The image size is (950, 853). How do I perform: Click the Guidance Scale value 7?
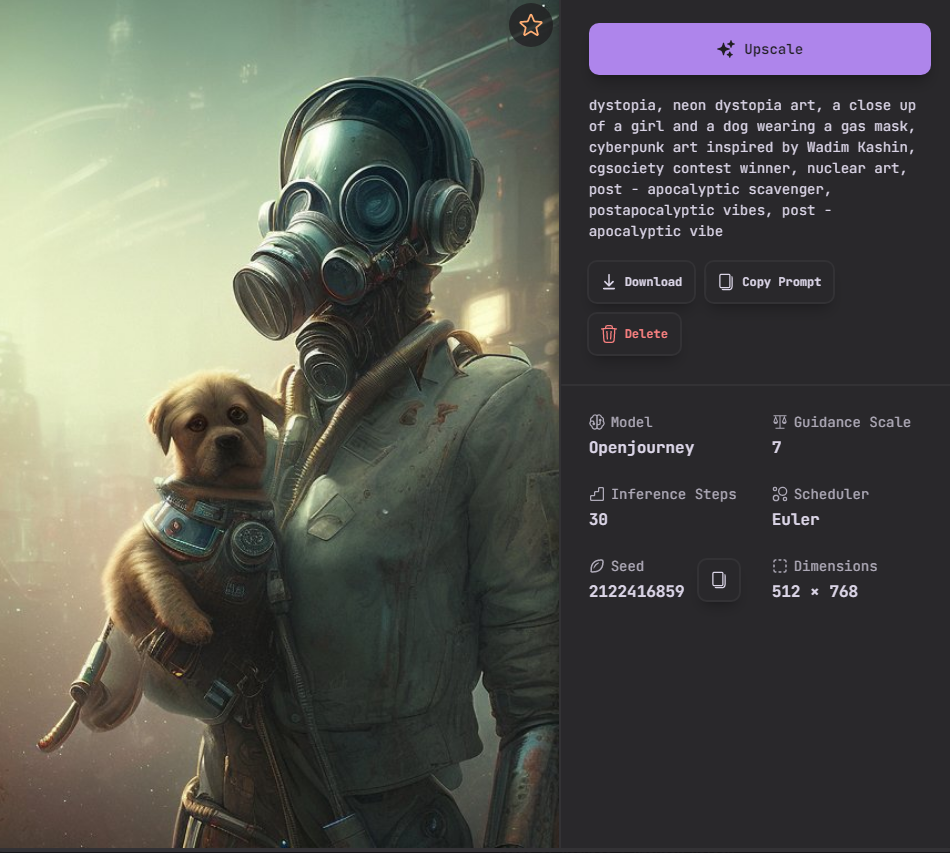point(777,447)
